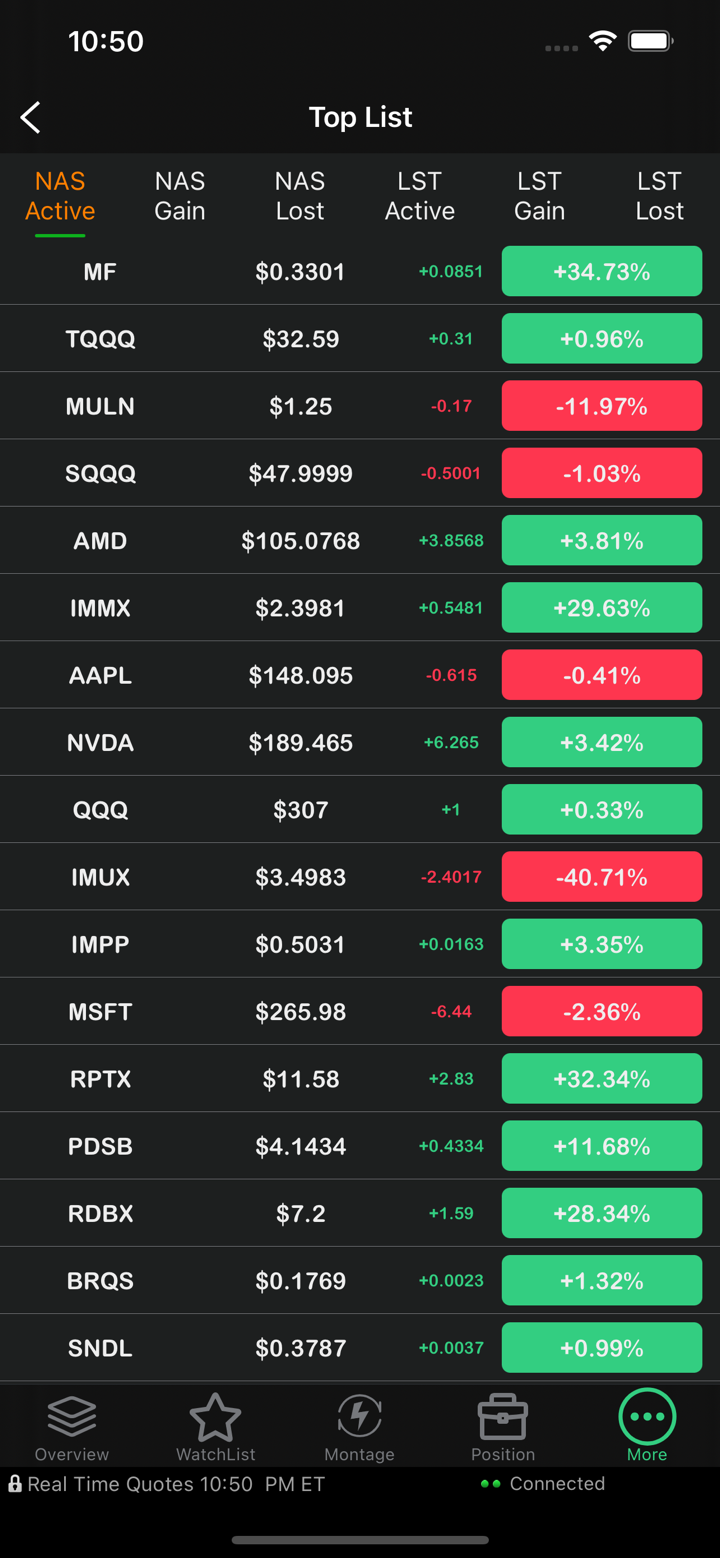This screenshot has height=1558, width=720.
Task: Tap the RPTX +32.34% green badge
Action: tap(602, 1079)
